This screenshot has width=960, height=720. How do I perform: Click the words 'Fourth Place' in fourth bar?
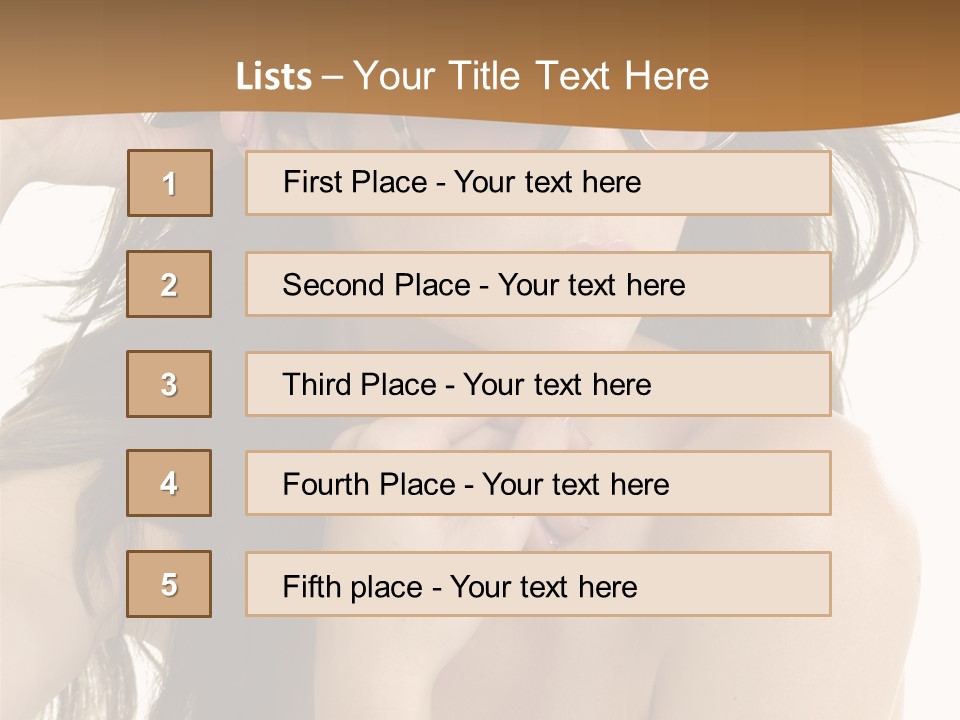coord(369,484)
